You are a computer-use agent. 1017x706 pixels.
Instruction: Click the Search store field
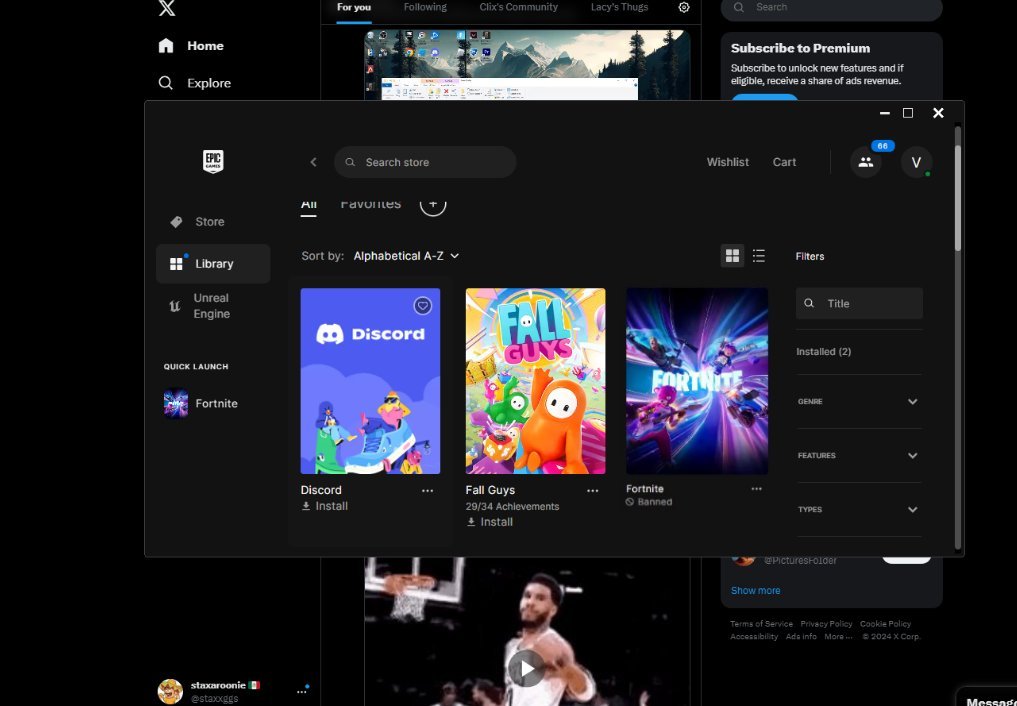[425, 162]
